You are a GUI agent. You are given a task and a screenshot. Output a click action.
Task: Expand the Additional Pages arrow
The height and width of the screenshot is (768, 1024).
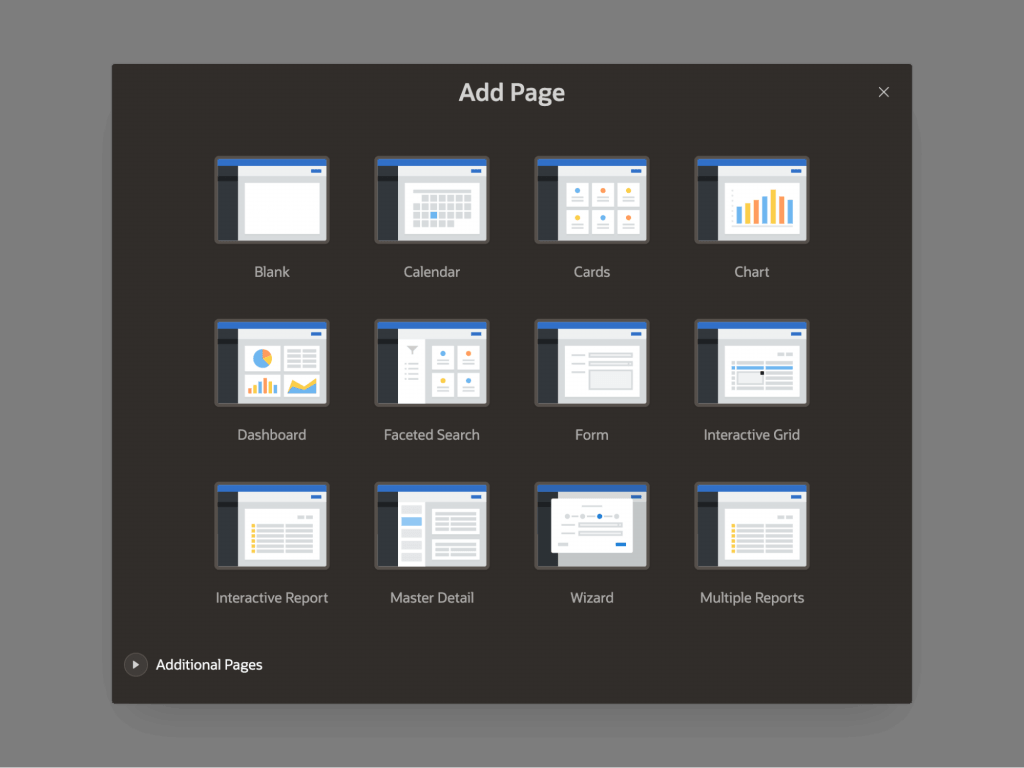coord(136,665)
